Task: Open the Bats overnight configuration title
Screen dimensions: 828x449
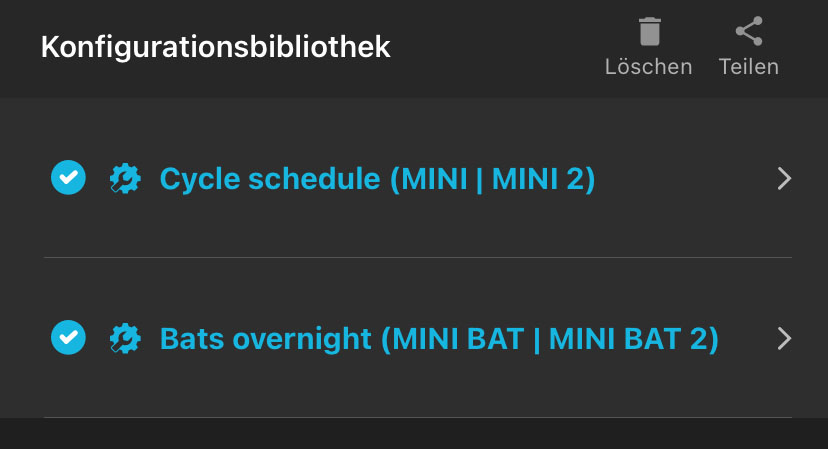Action: (439, 338)
